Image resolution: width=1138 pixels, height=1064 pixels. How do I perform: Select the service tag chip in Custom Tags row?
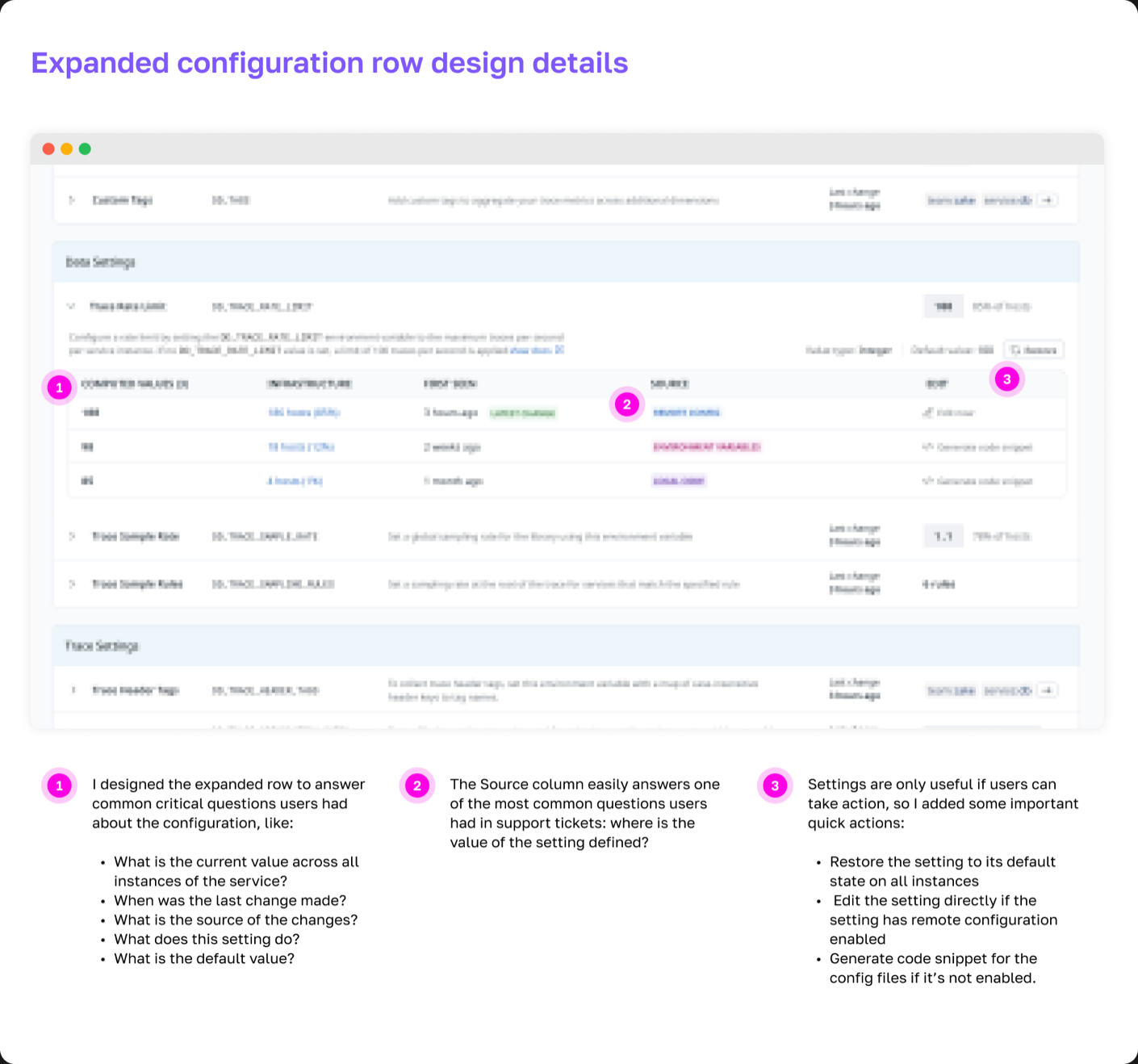pos(1007,200)
